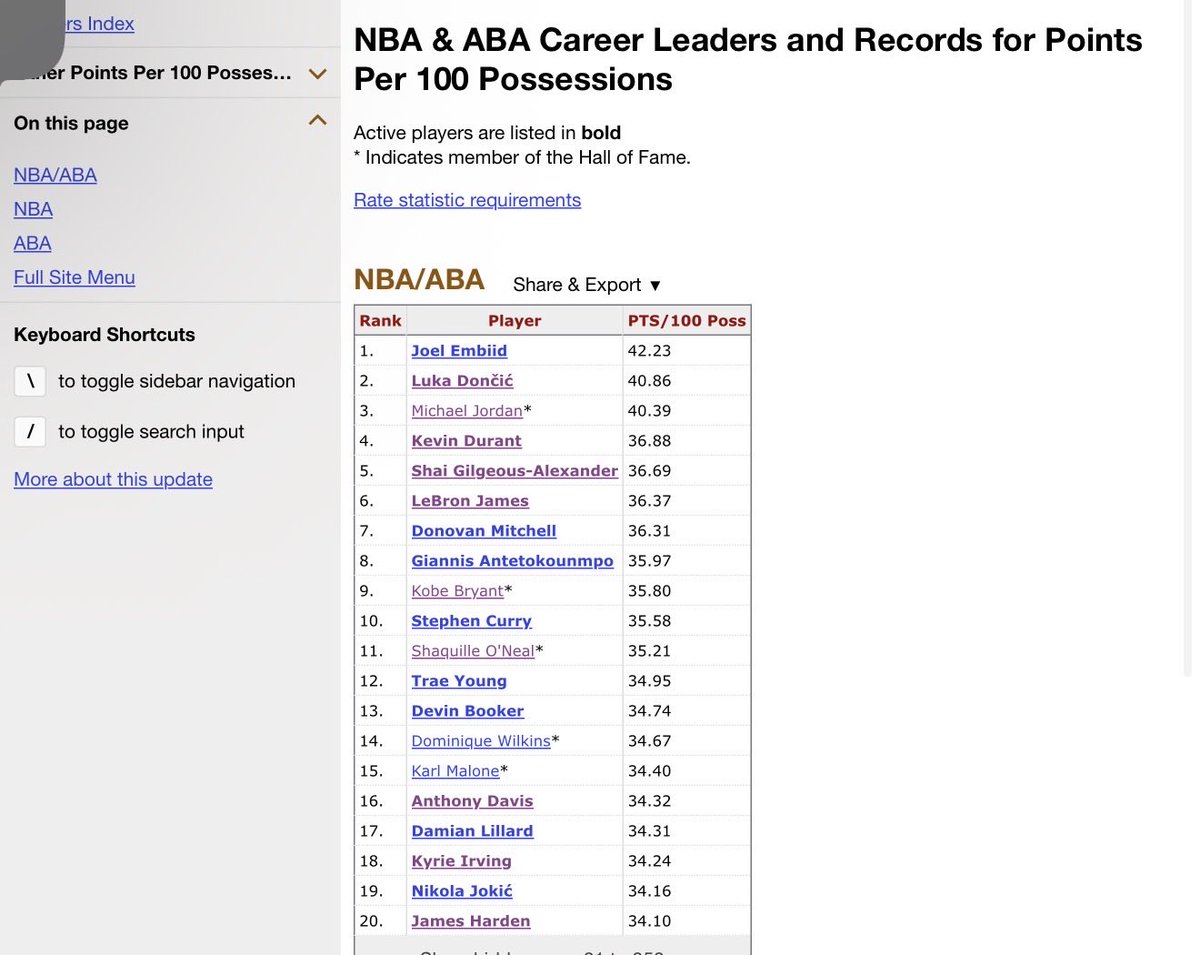
Task: Open the Full Site Menu link
Action: pyautogui.click(x=74, y=277)
